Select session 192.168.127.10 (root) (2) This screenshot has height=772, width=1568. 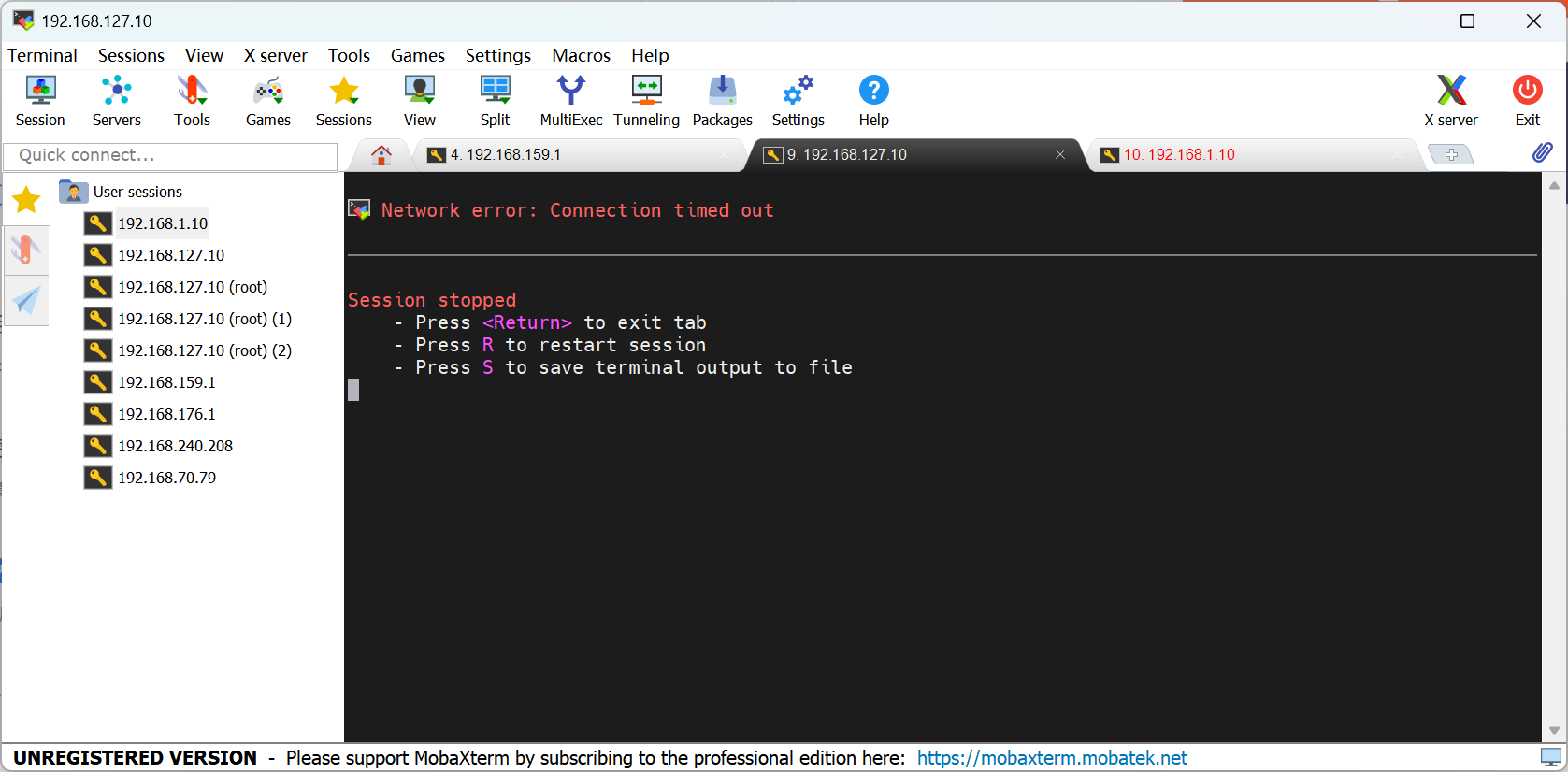click(x=188, y=350)
